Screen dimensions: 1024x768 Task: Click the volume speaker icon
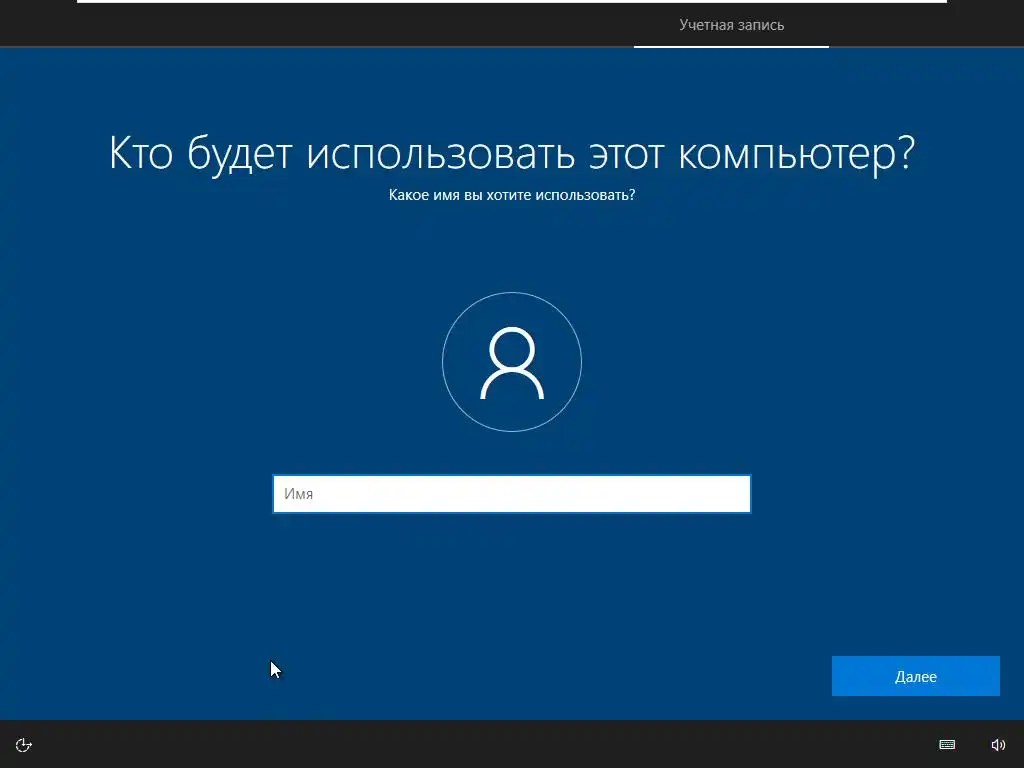[998, 744]
